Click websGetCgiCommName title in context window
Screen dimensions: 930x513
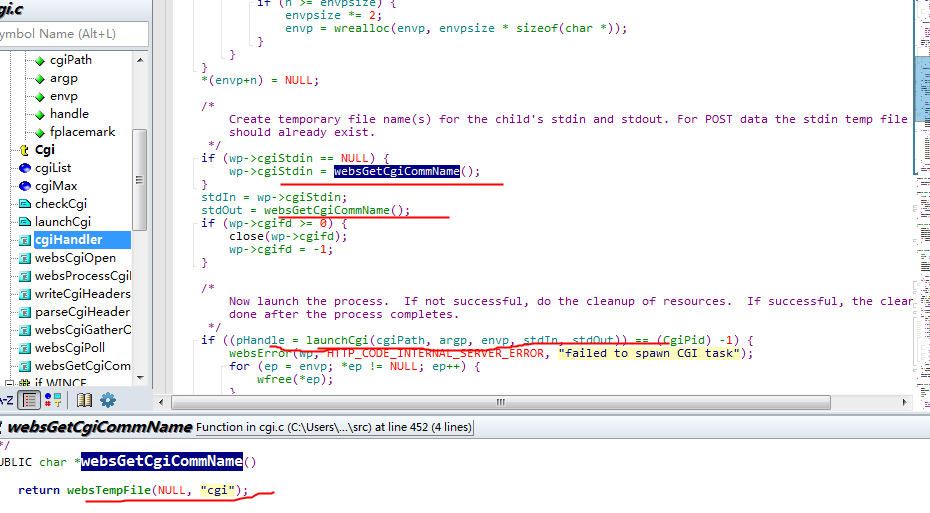tap(100, 427)
